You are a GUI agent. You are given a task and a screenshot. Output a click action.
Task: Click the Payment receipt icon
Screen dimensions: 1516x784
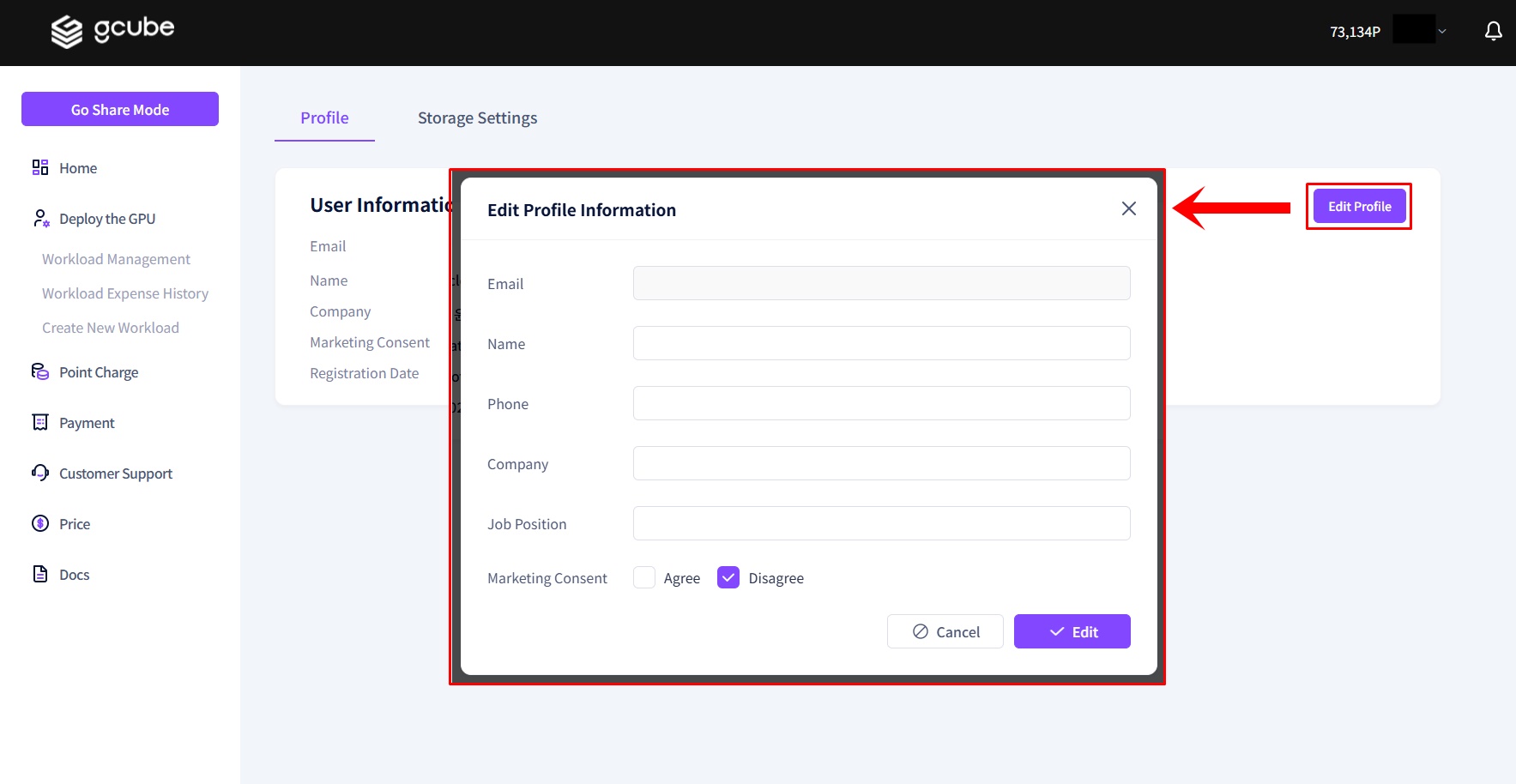[x=40, y=422]
